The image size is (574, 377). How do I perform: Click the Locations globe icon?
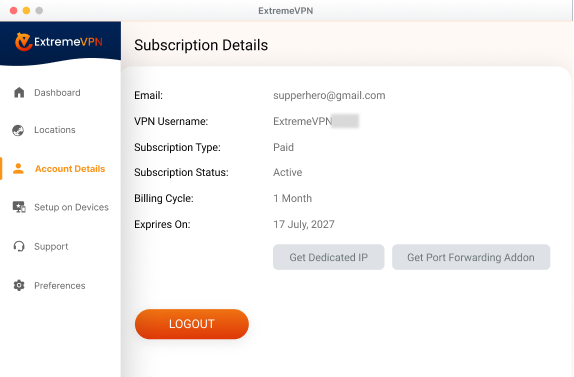coord(18,130)
